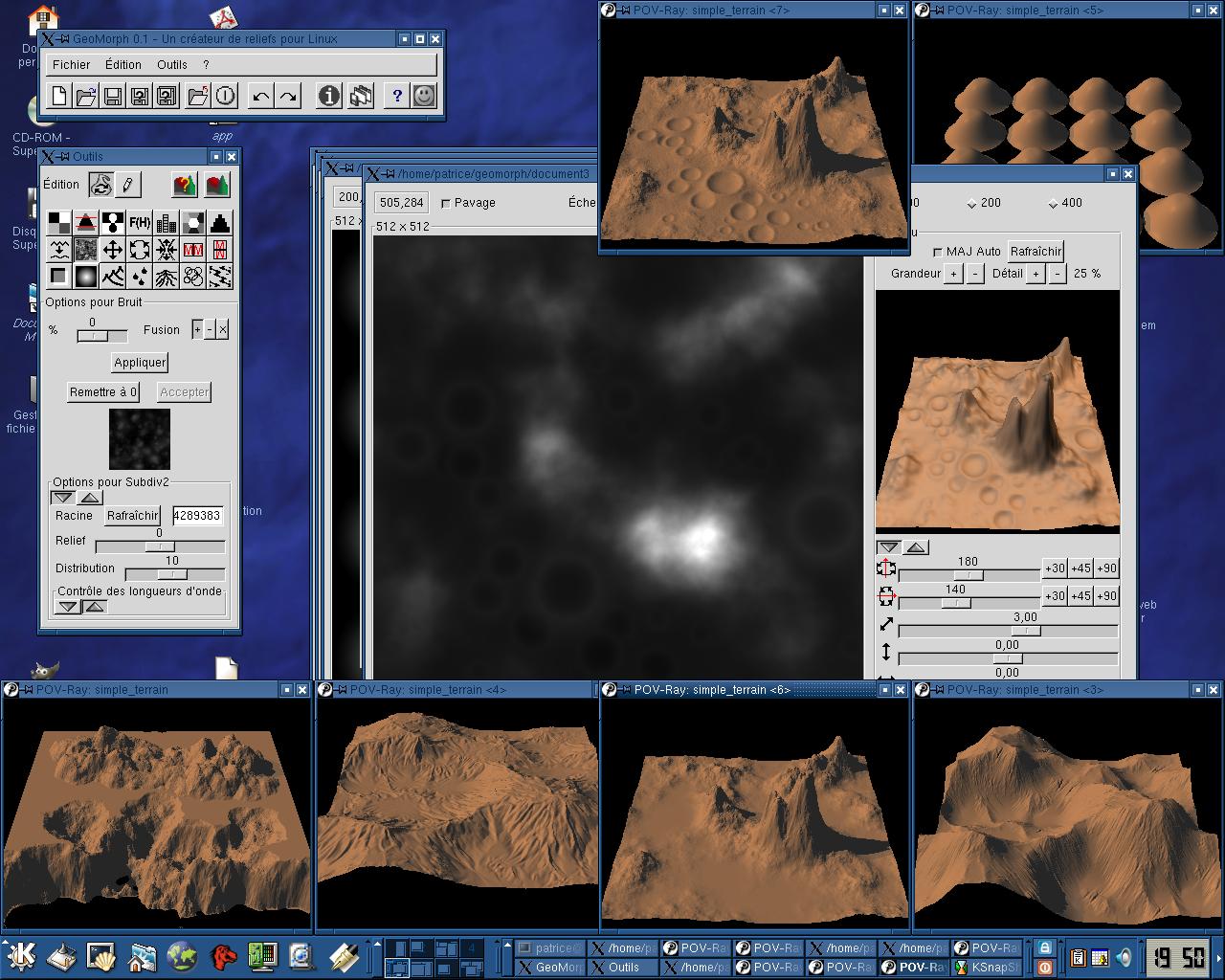Collapse the camera controls below the preview

[x=888, y=547]
